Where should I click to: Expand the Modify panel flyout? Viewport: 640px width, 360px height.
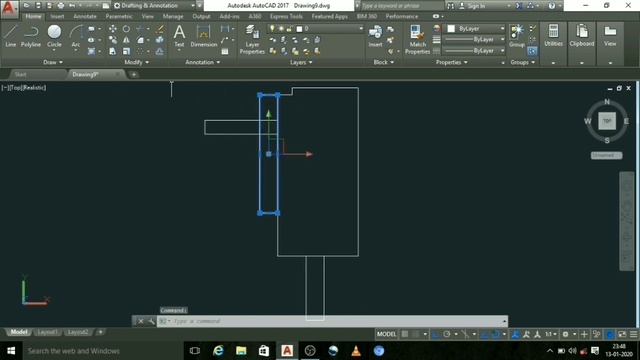coord(137,62)
